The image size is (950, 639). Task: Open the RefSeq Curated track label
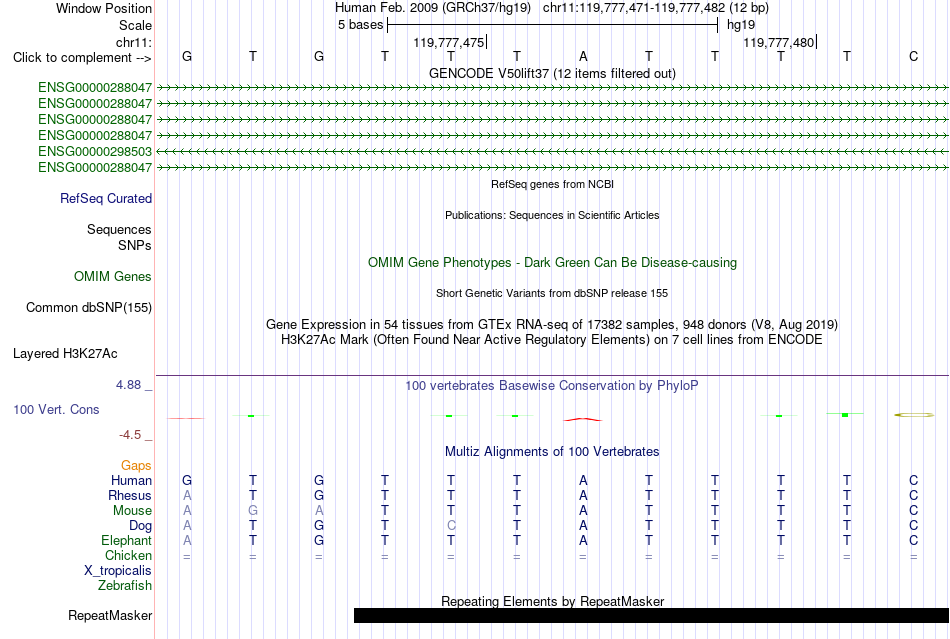(x=106, y=199)
